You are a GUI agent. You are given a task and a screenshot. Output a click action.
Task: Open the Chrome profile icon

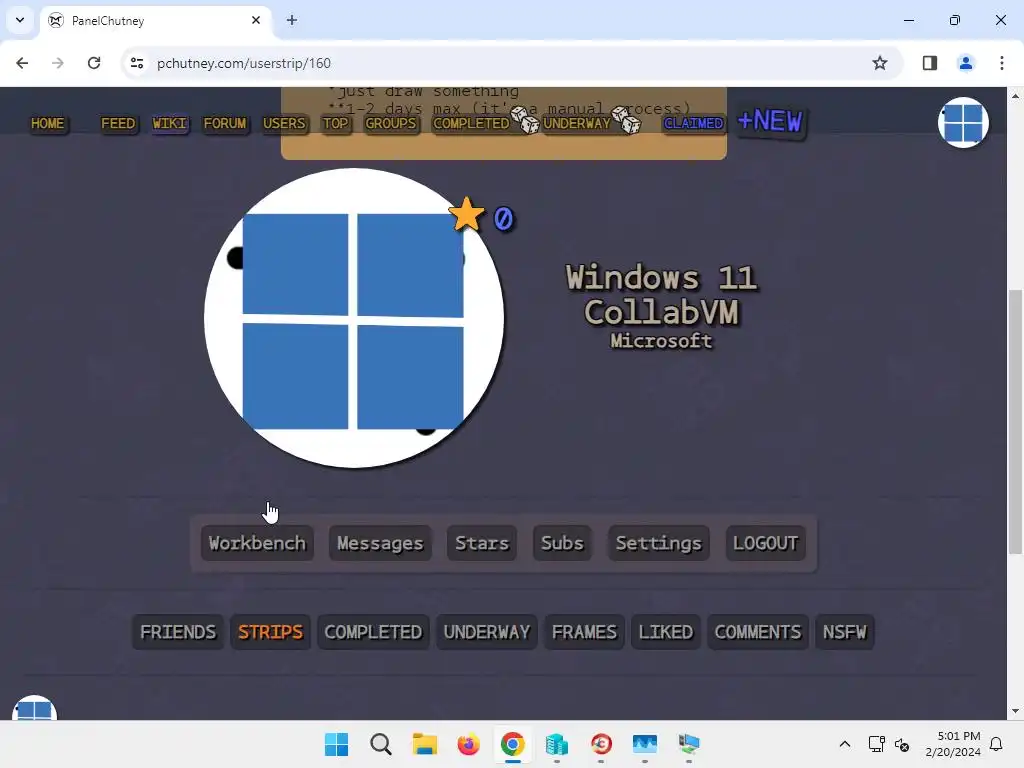coord(965,63)
